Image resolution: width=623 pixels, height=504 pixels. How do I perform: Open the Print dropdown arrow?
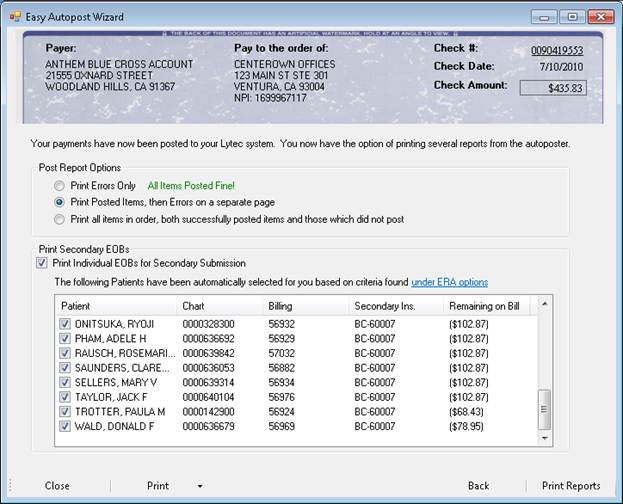pos(199,486)
